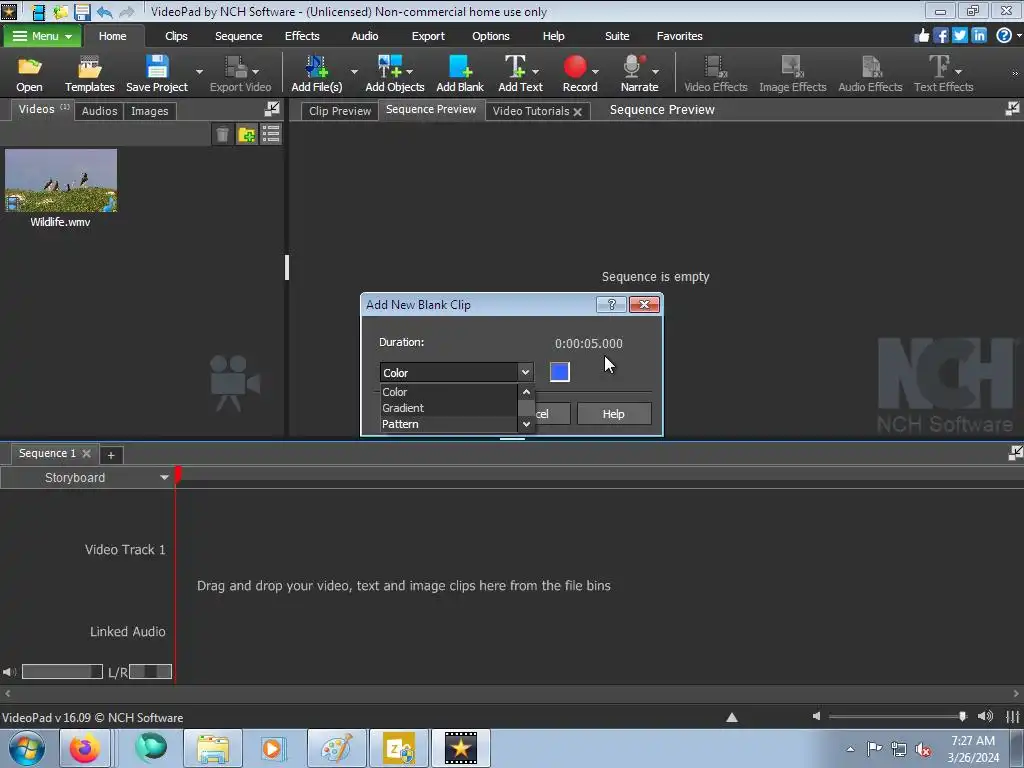Open the Record dropdown arrow
Viewport: 1024px width, 768px height.
(x=595, y=72)
